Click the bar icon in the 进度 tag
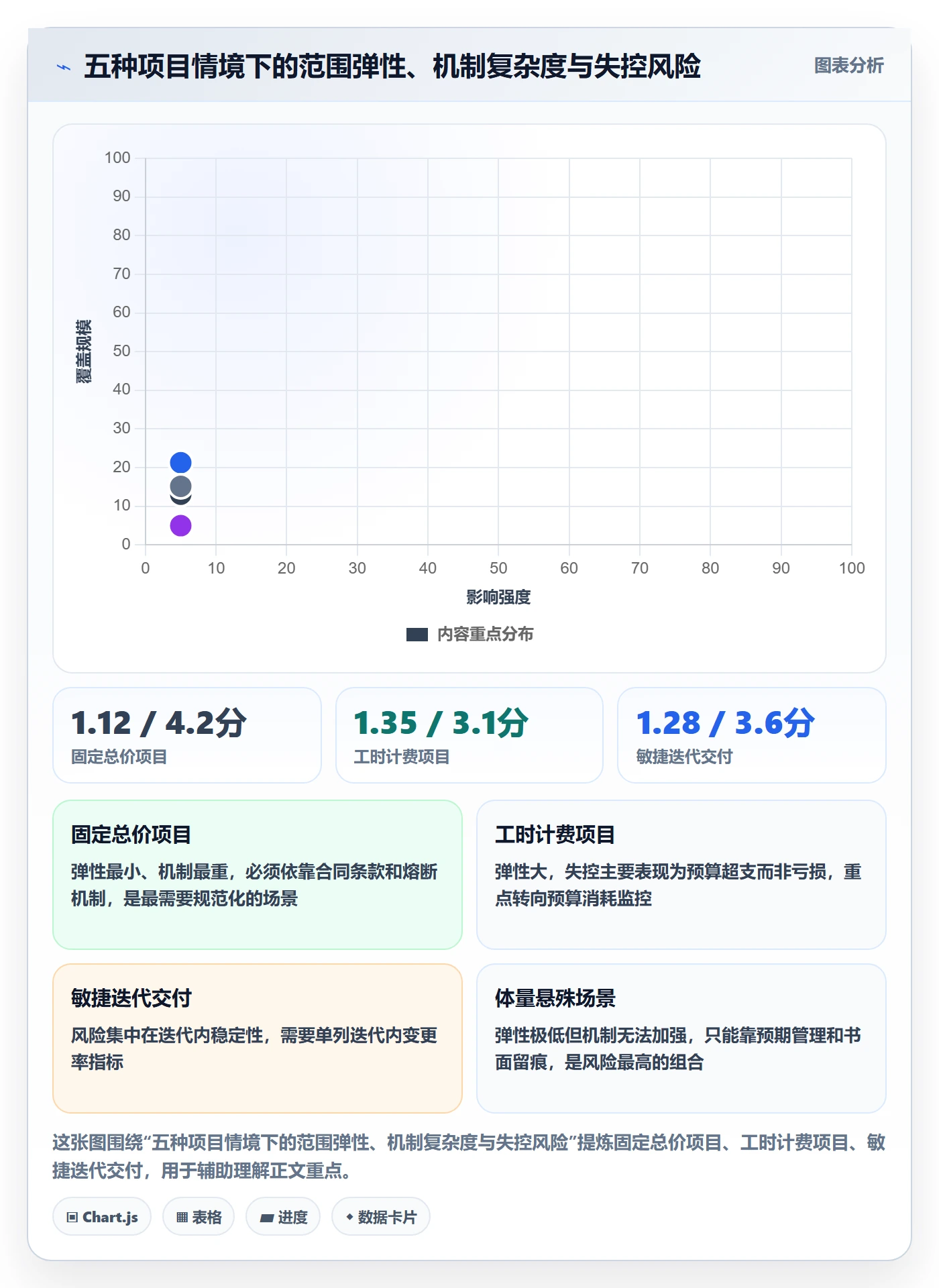The height and width of the screenshot is (1288, 939). pyautogui.click(x=266, y=1218)
